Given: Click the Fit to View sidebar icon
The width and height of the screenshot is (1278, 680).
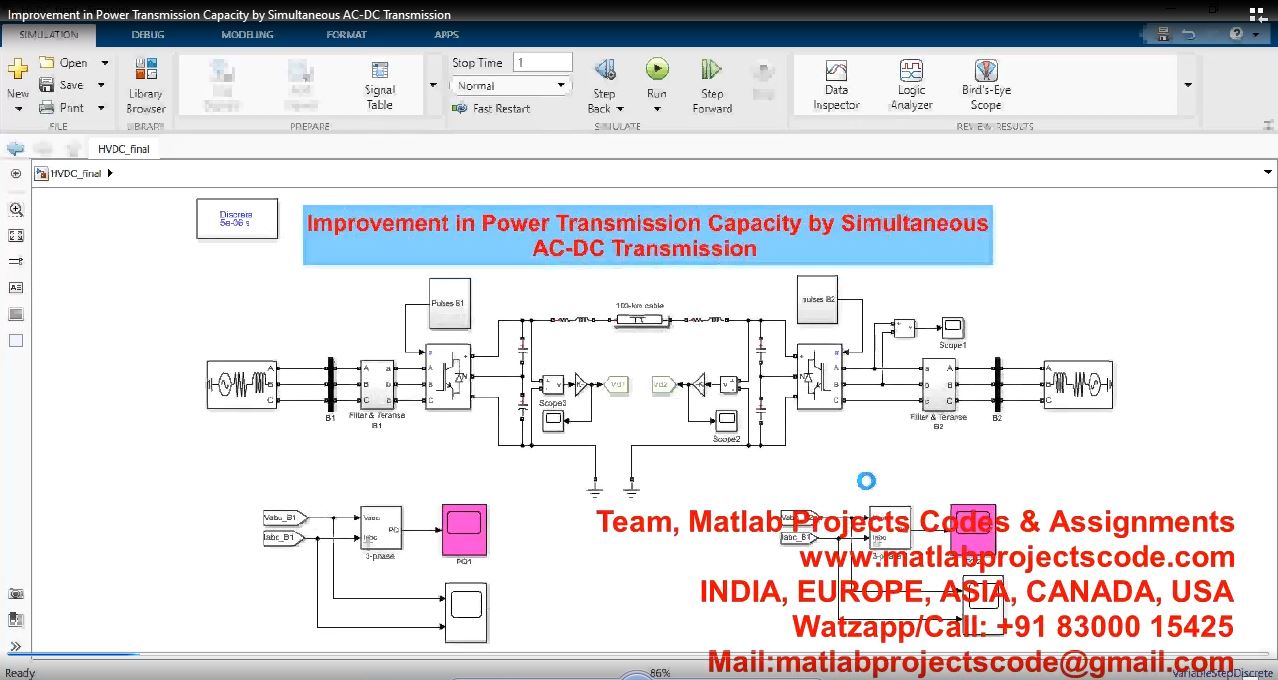Looking at the screenshot, I should 16,236.
